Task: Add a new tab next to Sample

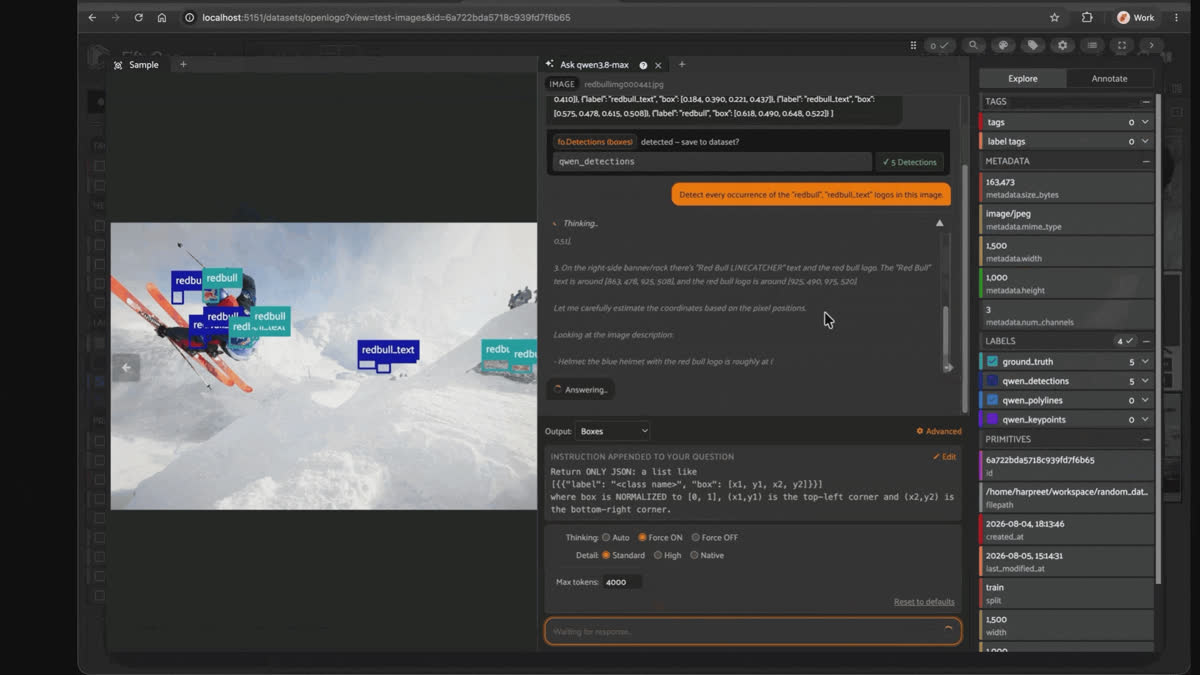Action: (x=183, y=65)
